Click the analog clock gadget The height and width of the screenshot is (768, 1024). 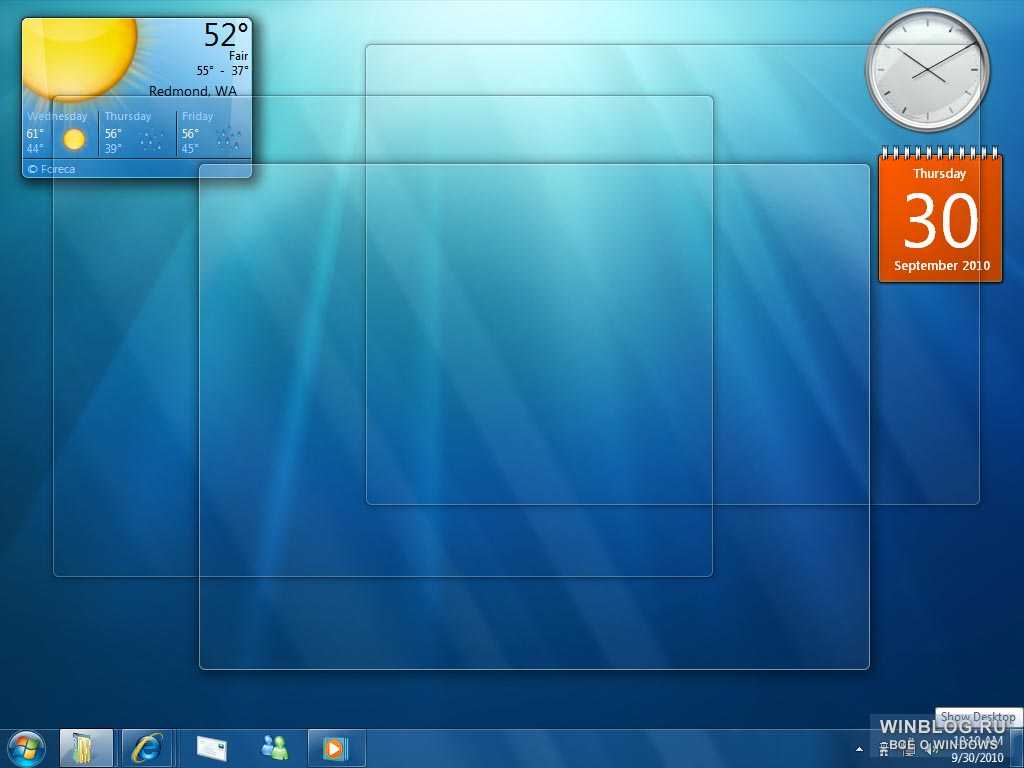pos(927,69)
